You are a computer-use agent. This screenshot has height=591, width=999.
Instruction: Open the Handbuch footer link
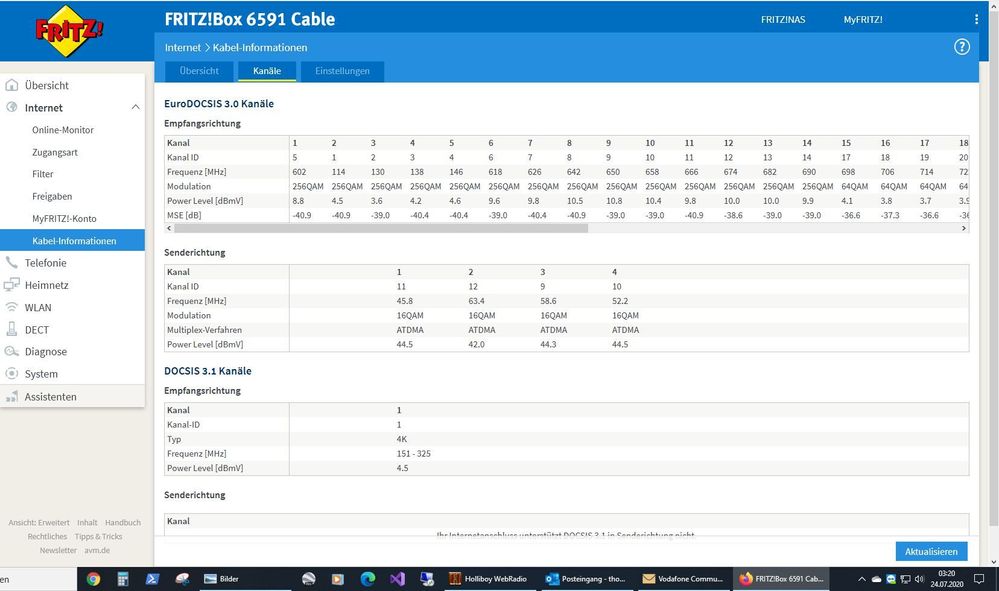pos(123,523)
